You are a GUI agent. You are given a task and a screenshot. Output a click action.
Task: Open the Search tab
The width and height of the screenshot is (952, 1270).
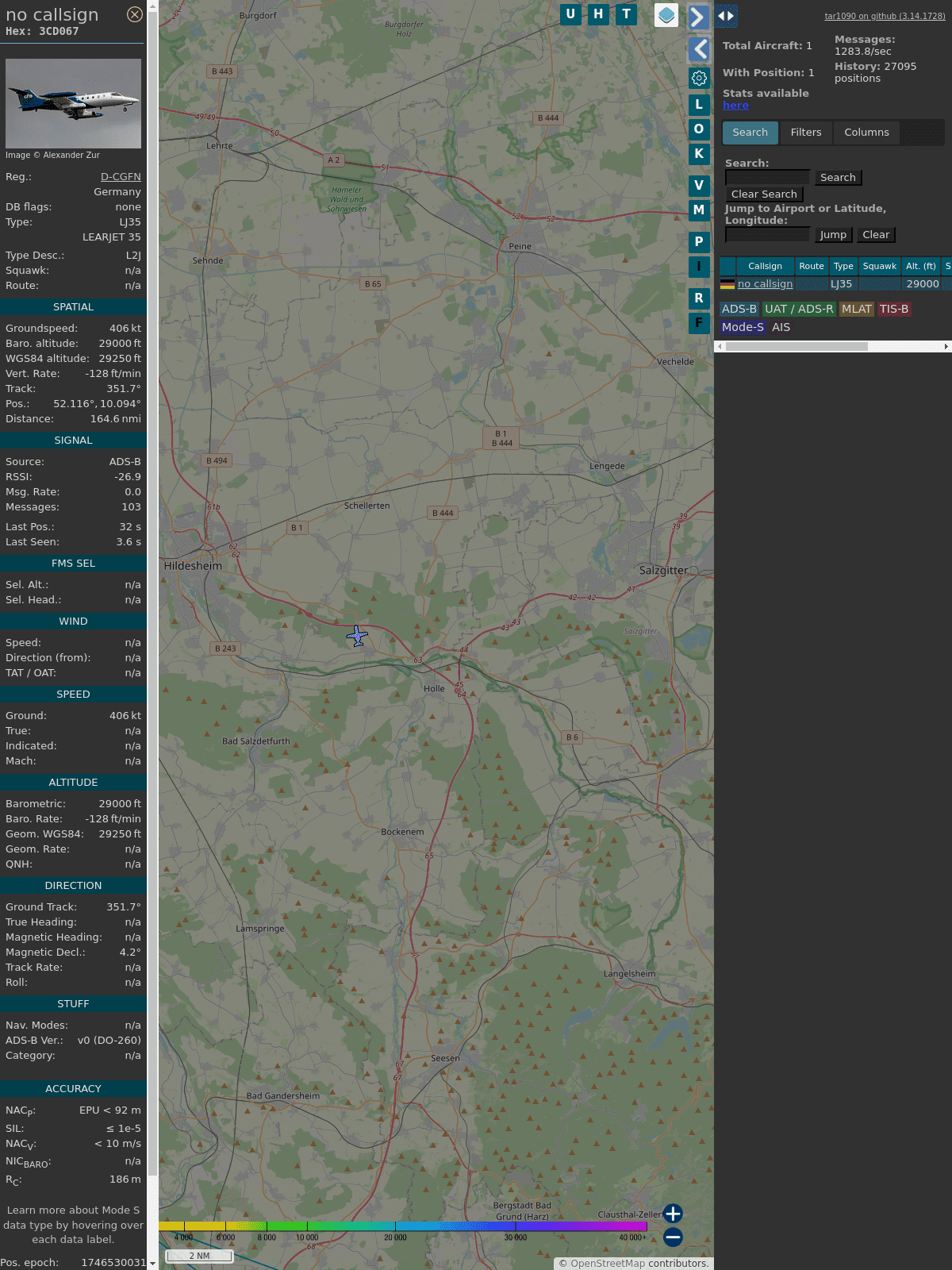coord(750,133)
